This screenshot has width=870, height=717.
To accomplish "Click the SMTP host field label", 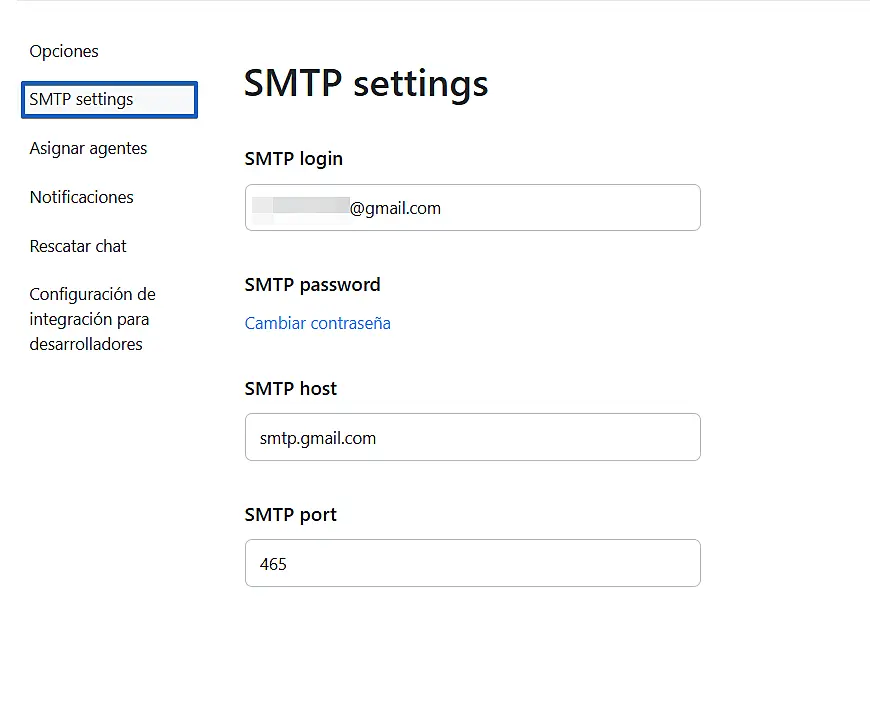I will tap(290, 388).
